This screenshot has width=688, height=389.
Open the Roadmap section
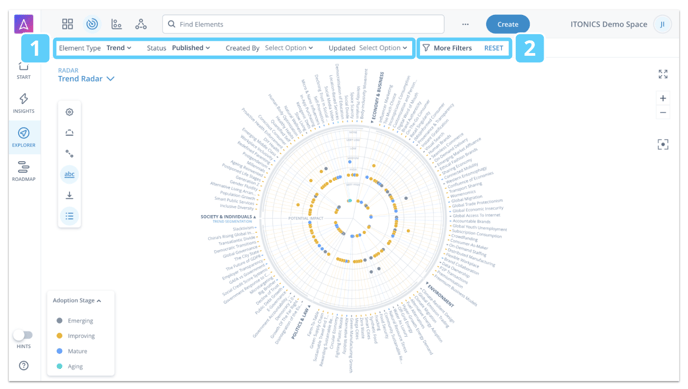24,171
